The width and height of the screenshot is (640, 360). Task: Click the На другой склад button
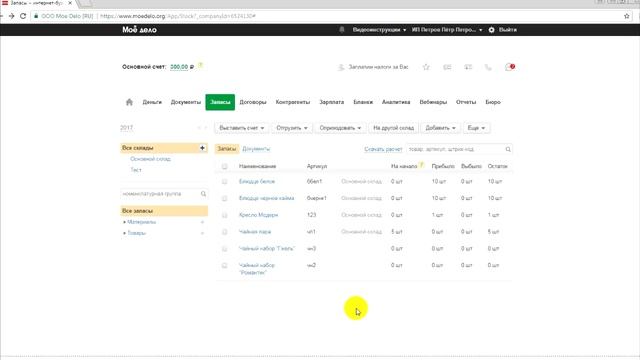tap(393, 128)
